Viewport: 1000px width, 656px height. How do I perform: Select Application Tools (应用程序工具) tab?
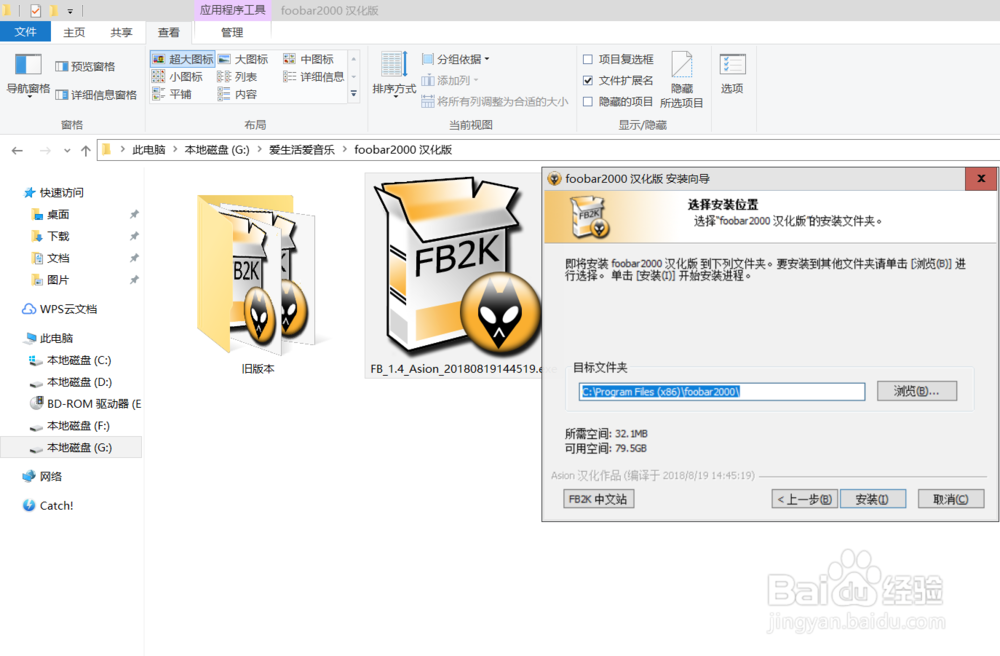pyautogui.click(x=232, y=10)
